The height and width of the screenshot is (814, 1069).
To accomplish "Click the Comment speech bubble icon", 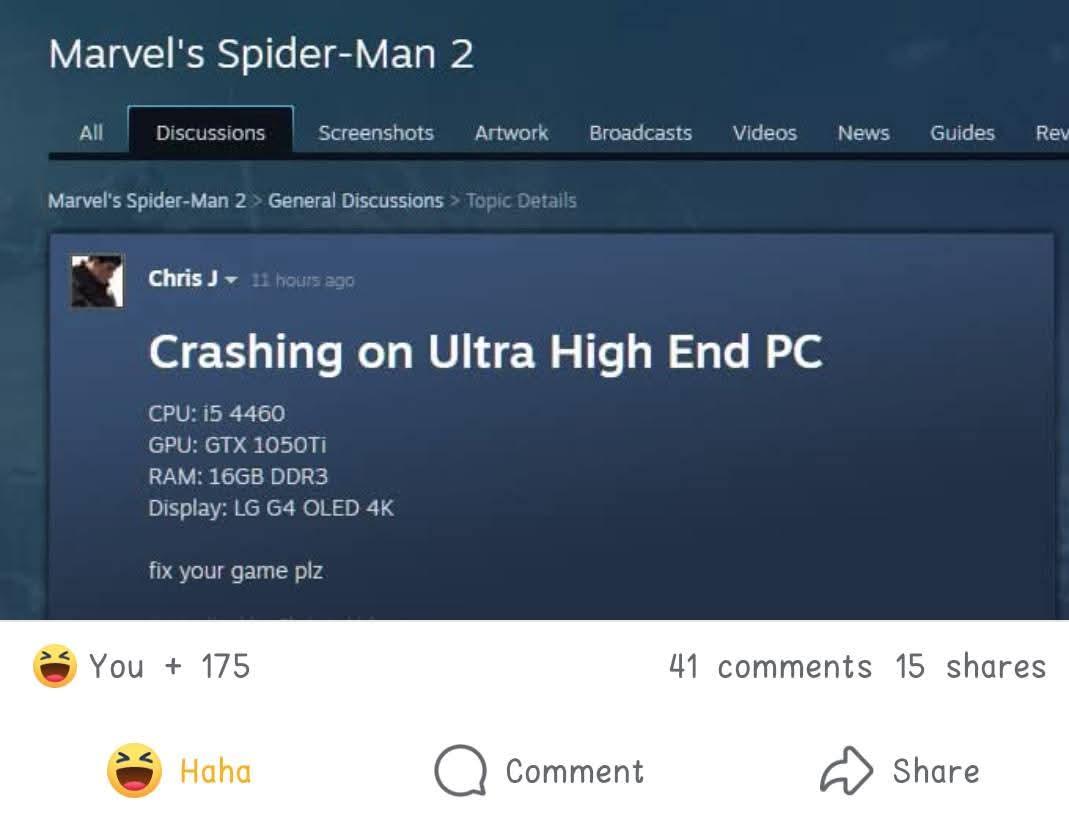I will pos(461,770).
